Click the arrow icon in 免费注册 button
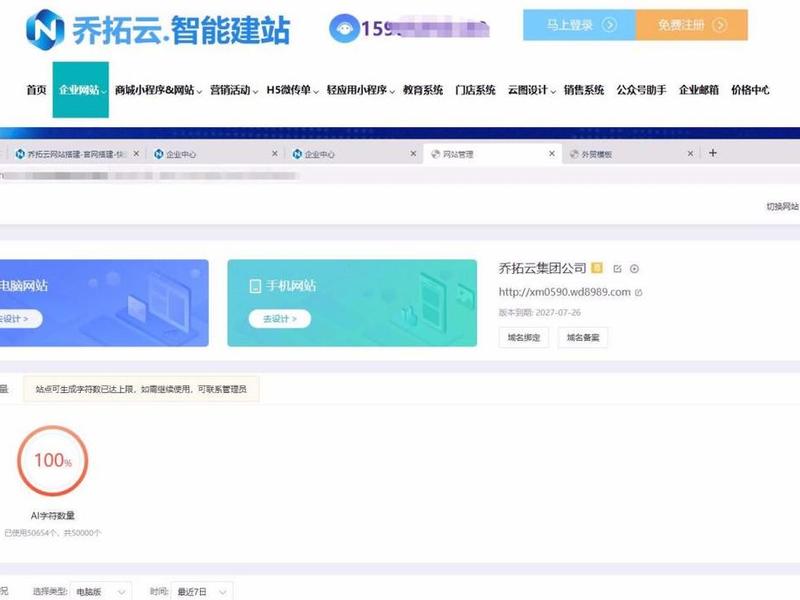The image size is (800, 600). tap(719, 24)
